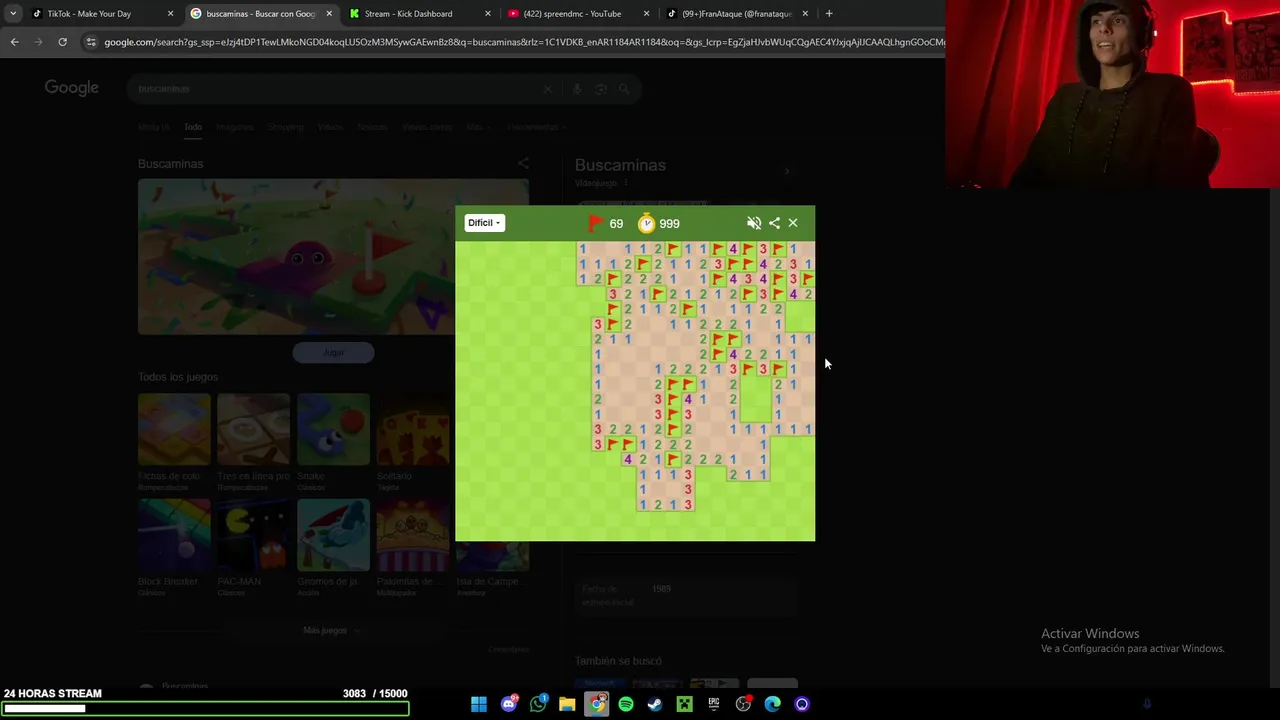1280x720 pixels.
Task: Clear the Google search query
Action: (x=548, y=89)
